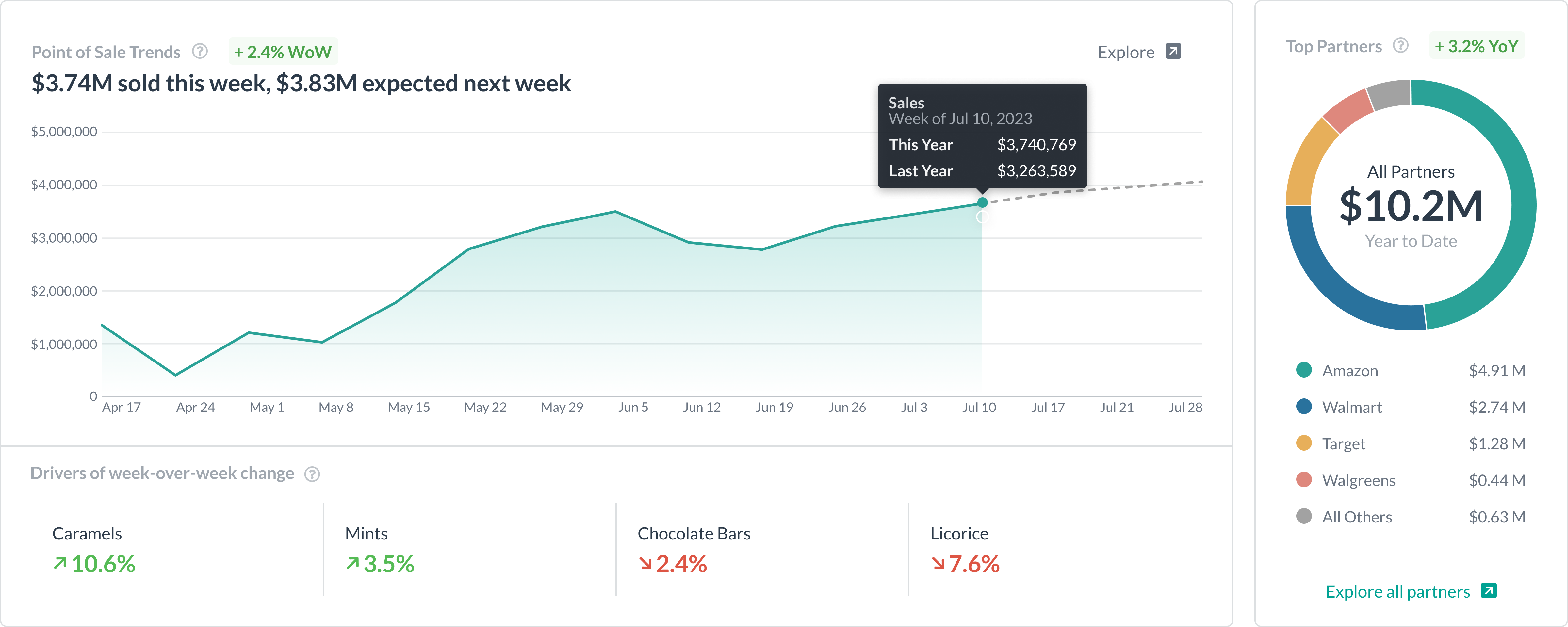Image resolution: width=1568 pixels, height=627 pixels.
Task: Open the Explore all partners link
Action: point(1397,592)
